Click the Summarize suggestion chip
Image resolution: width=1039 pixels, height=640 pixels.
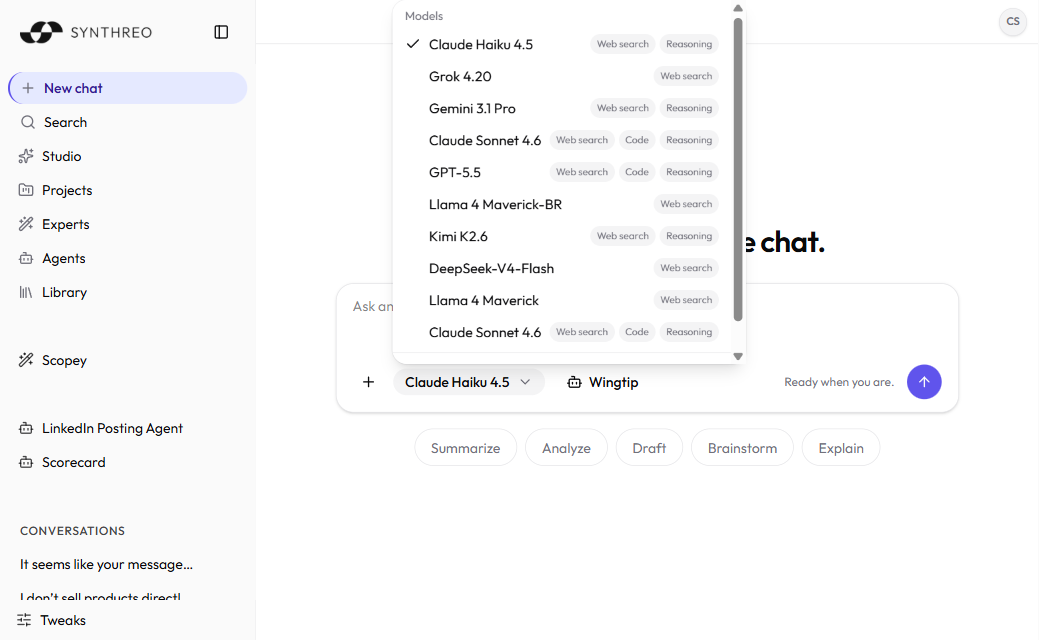[x=465, y=448]
